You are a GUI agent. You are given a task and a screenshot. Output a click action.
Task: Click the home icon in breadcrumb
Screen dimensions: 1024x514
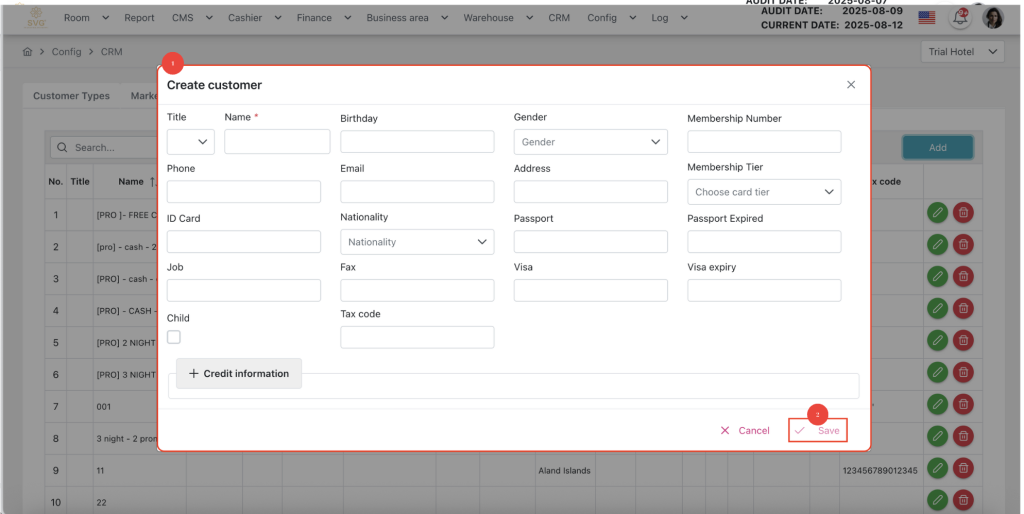click(x=27, y=52)
